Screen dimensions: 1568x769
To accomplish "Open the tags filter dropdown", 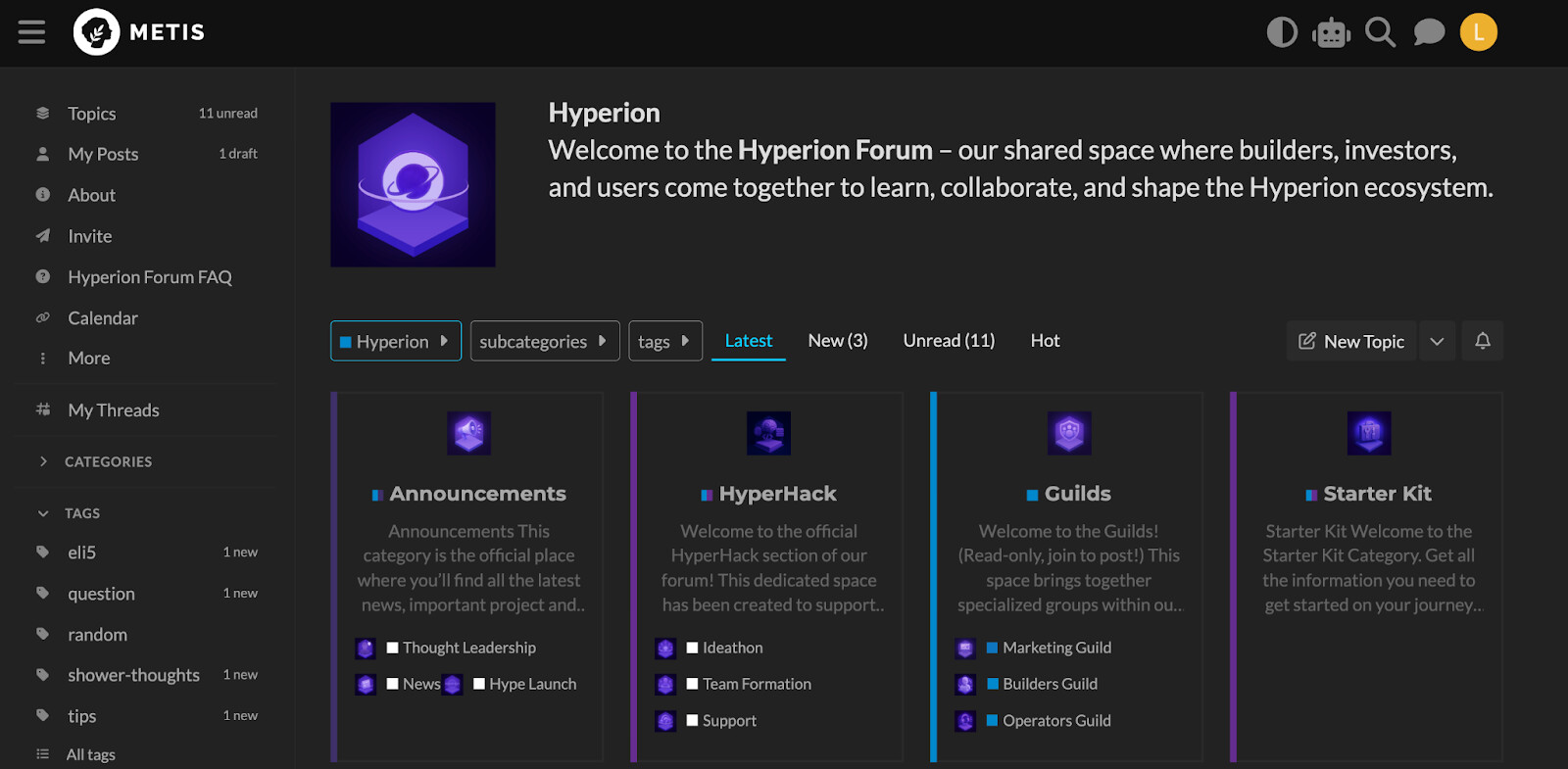I will coord(664,341).
